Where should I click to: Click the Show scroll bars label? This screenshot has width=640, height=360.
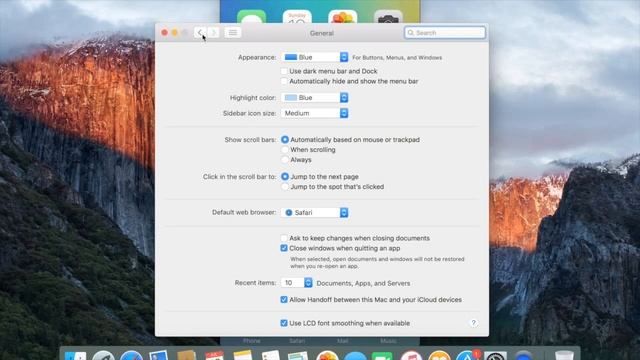pyautogui.click(x=250, y=140)
